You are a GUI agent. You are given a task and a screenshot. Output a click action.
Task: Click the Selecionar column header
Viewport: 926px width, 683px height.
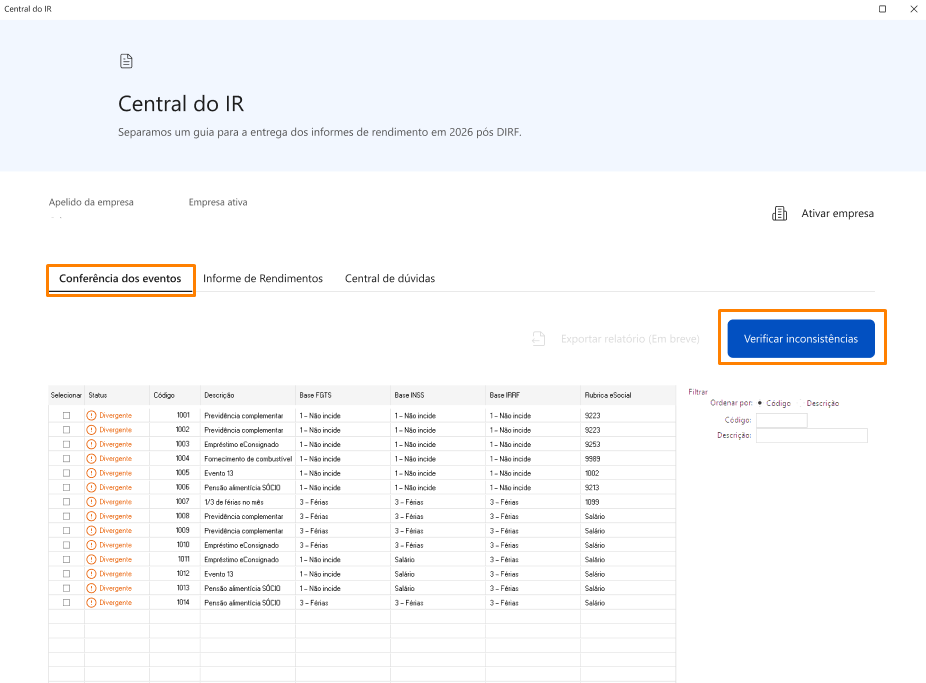(66, 396)
